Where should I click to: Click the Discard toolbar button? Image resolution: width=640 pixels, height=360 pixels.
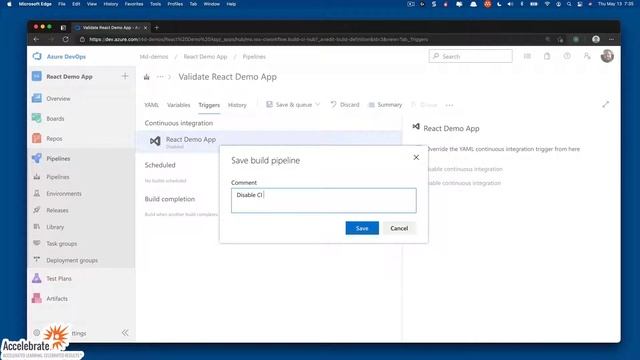[x=345, y=105]
